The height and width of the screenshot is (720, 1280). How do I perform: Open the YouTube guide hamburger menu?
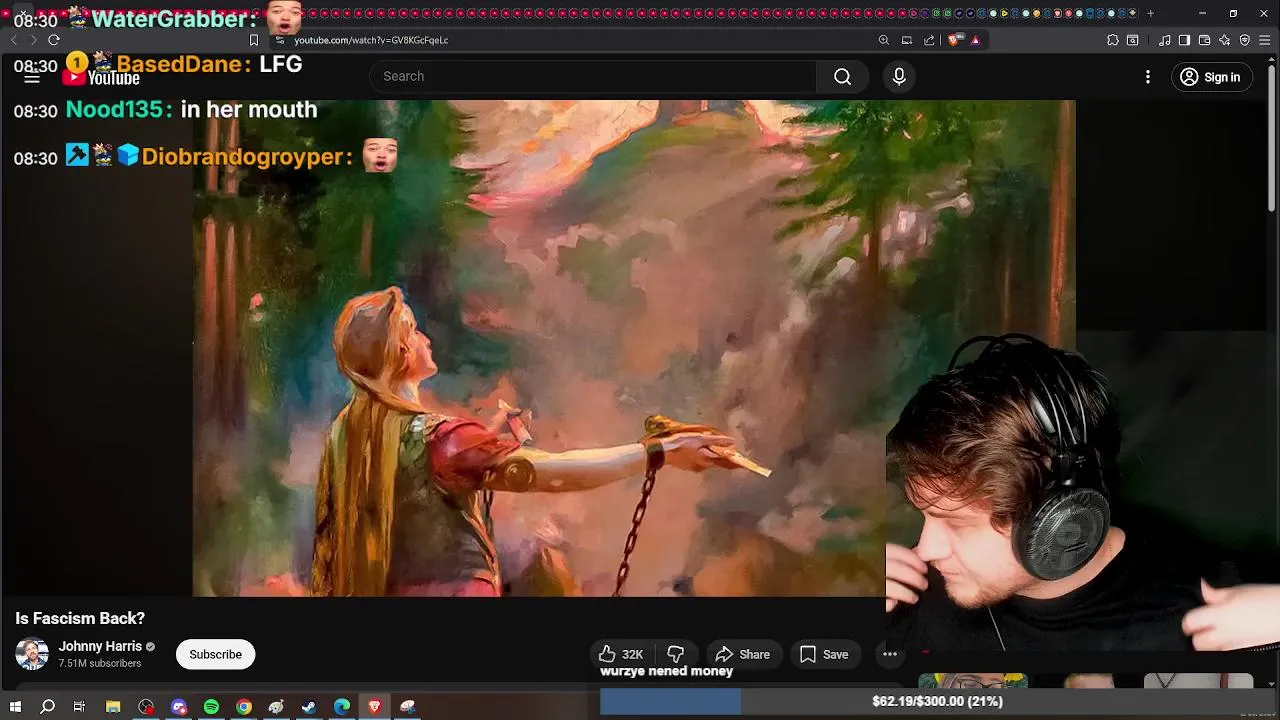point(32,77)
